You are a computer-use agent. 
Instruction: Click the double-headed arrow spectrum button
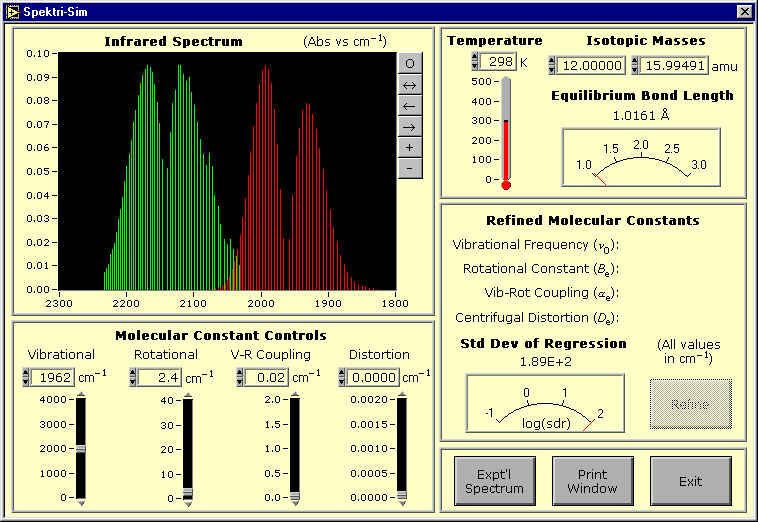click(x=408, y=83)
